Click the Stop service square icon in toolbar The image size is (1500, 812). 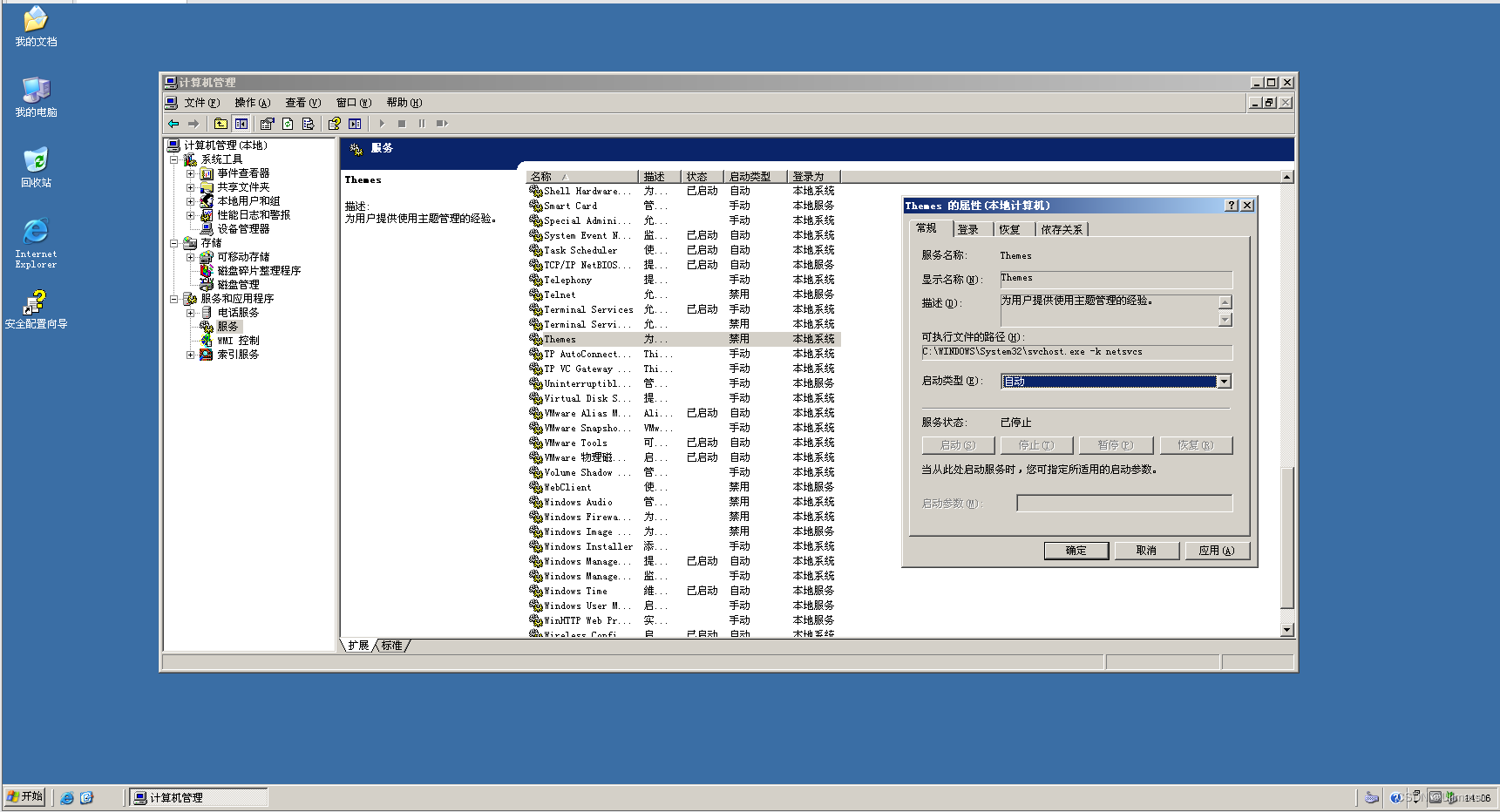402,124
